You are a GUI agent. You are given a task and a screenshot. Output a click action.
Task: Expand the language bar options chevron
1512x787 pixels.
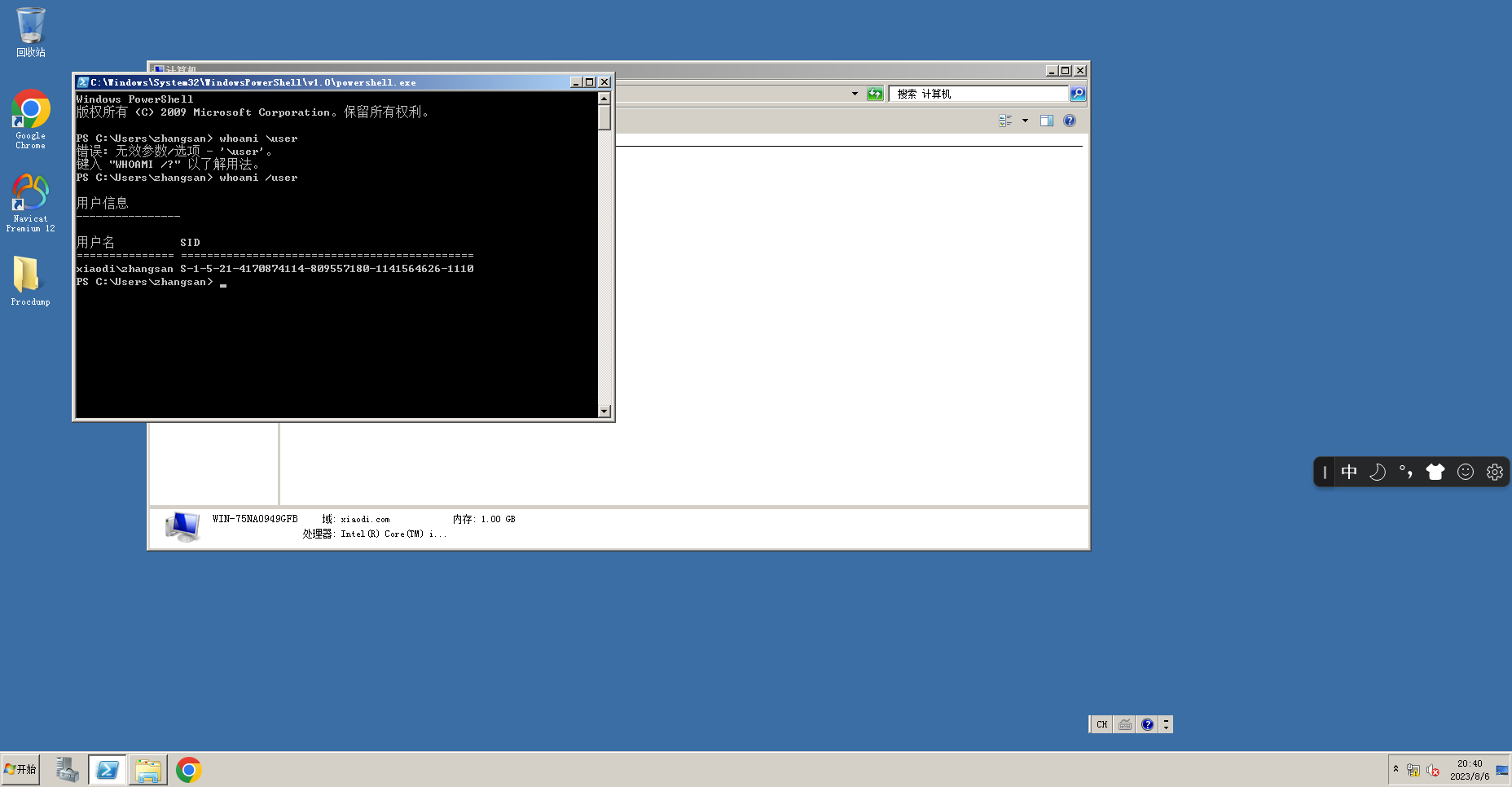pos(1167,723)
